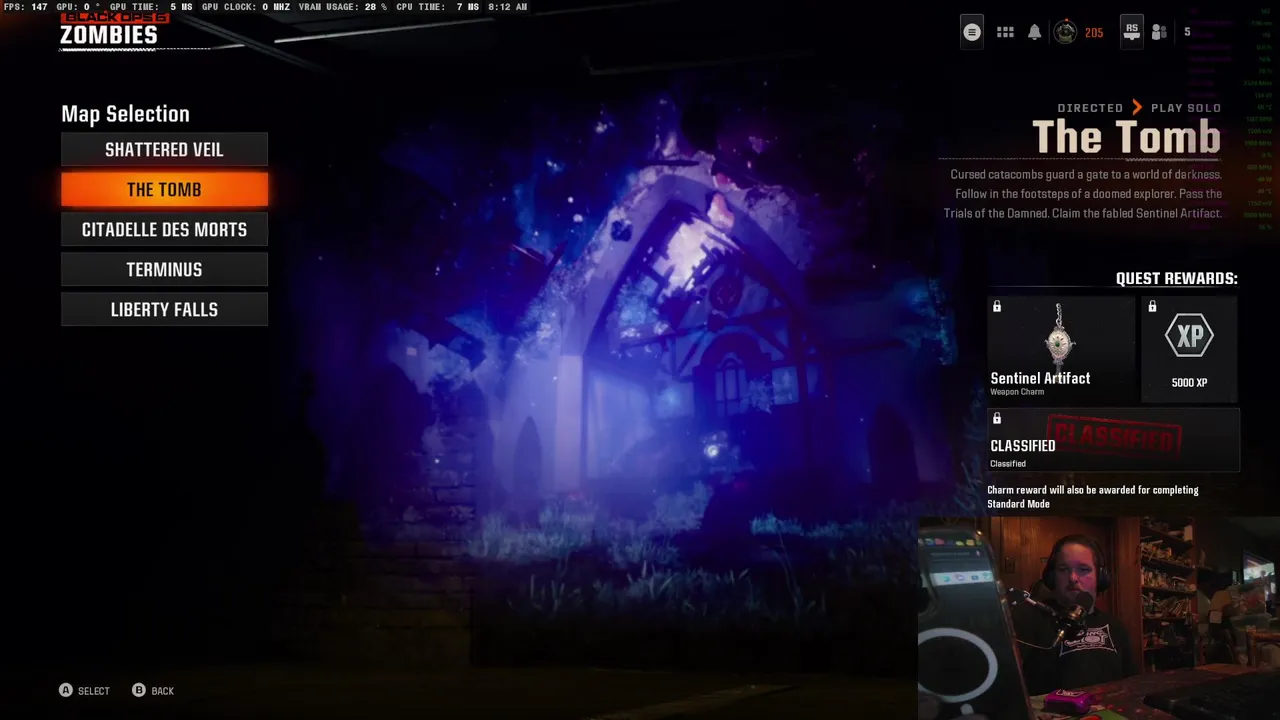Select Shattered Veil map

click(x=164, y=150)
